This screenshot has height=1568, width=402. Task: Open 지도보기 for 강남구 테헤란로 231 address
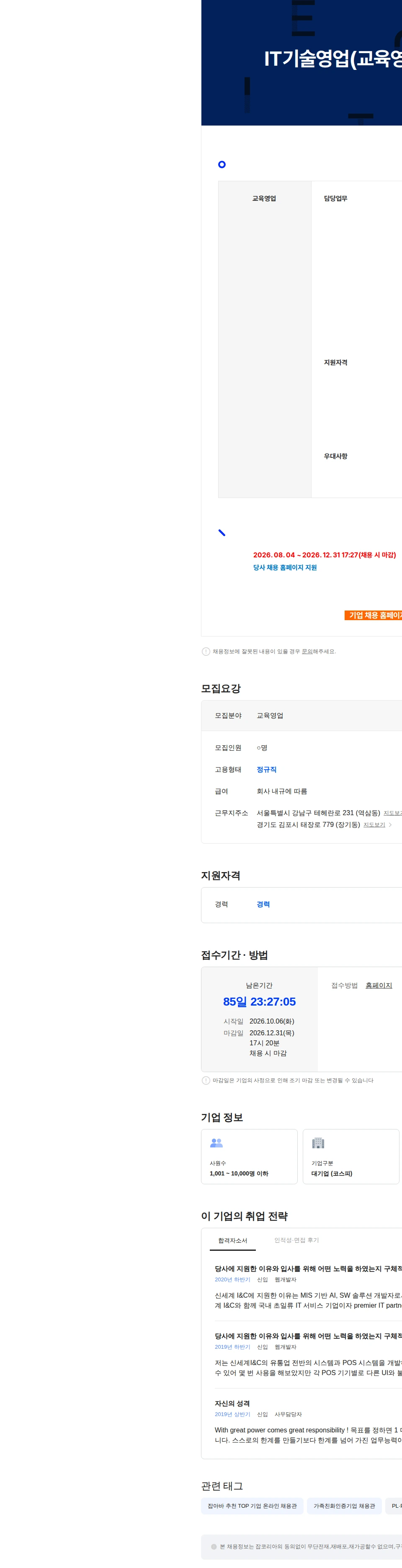tap(393, 813)
